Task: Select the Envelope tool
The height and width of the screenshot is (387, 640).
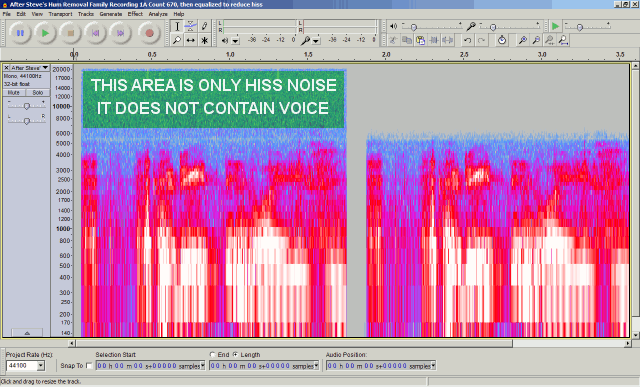Action: [191, 27]
